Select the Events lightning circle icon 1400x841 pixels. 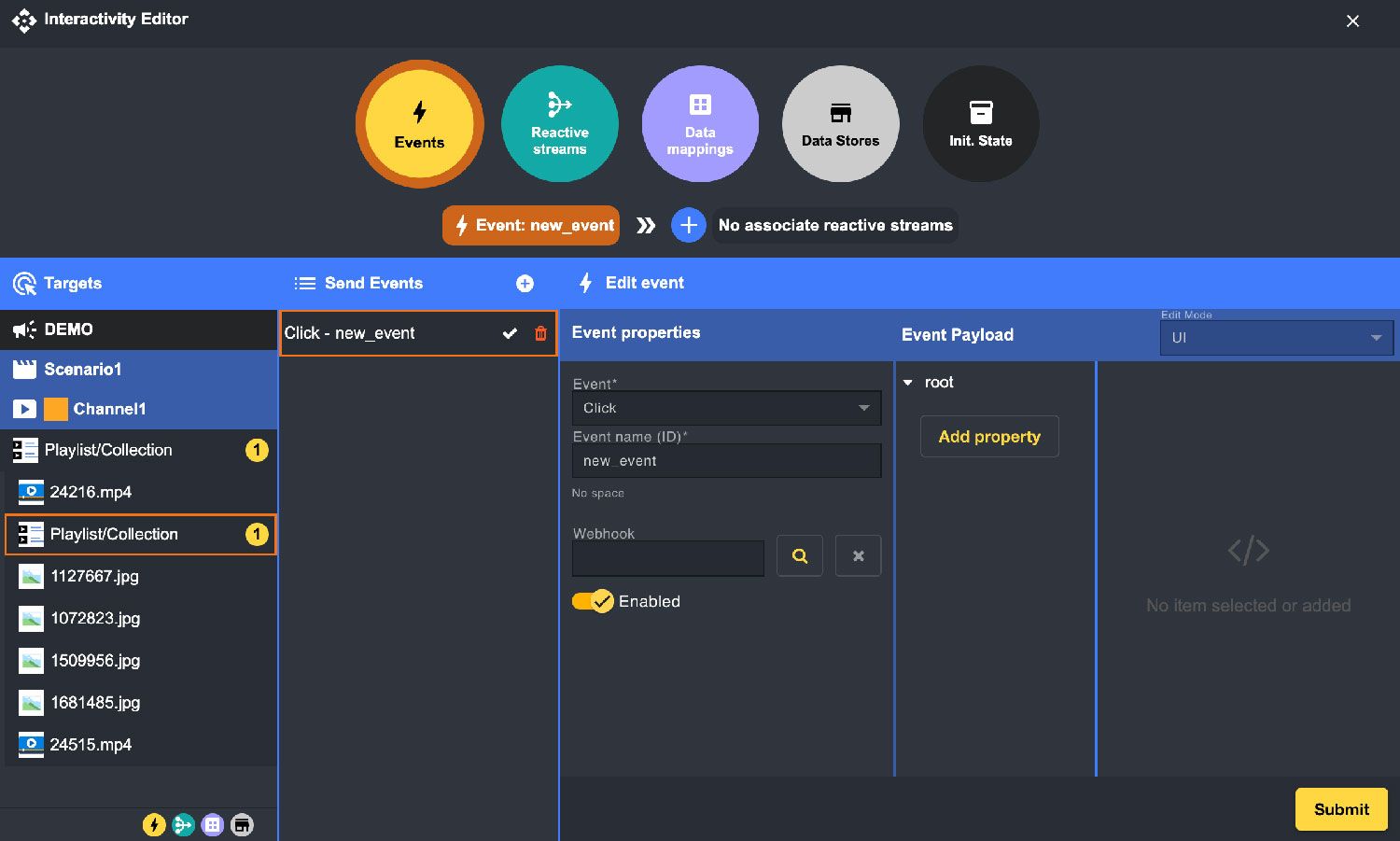[x=419, y=124]
